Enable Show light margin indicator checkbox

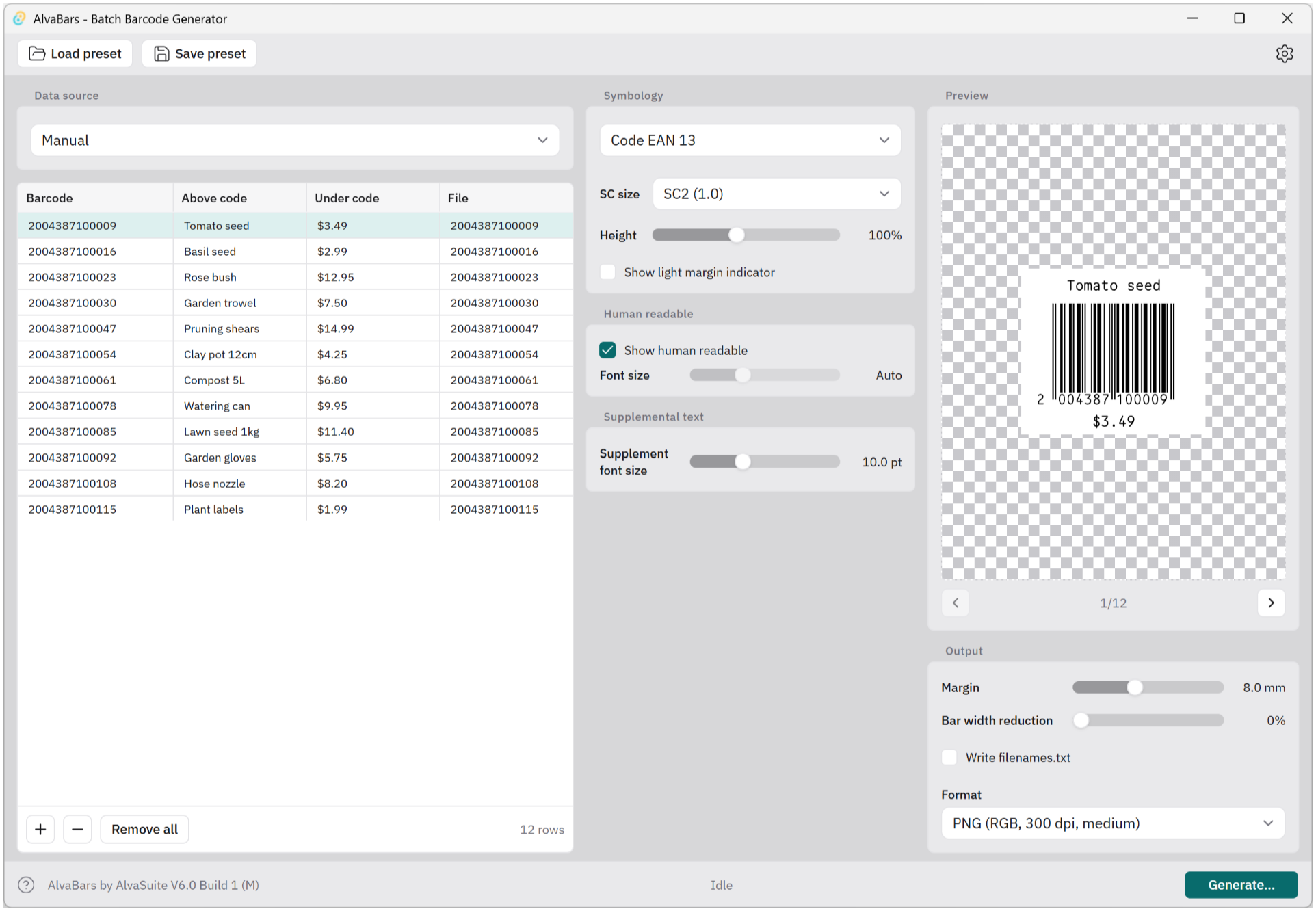tap(607, 272)
